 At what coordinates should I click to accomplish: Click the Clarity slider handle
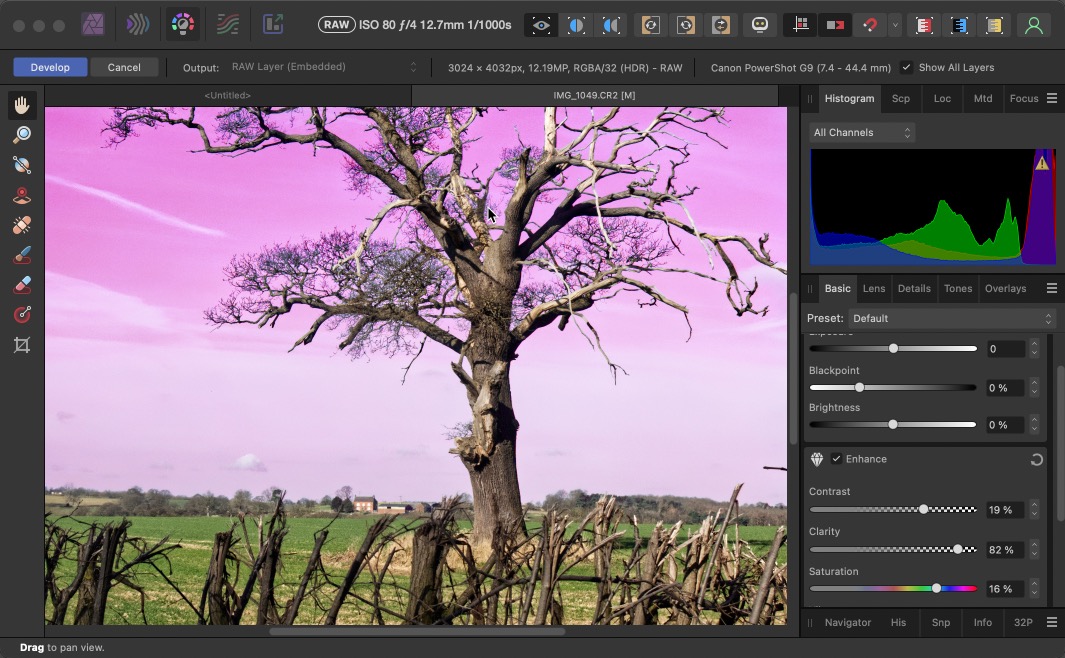[x=958, y=549]
